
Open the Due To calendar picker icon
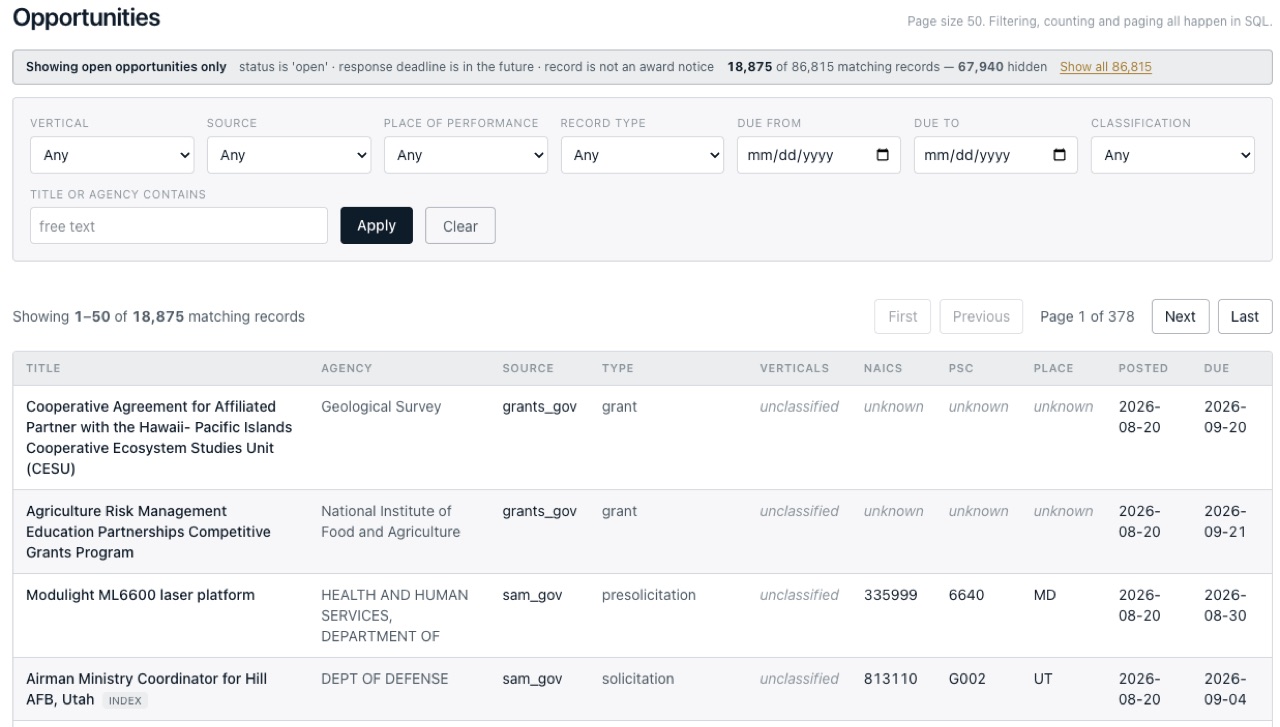pyautogui.click(x=1059, y=155)
